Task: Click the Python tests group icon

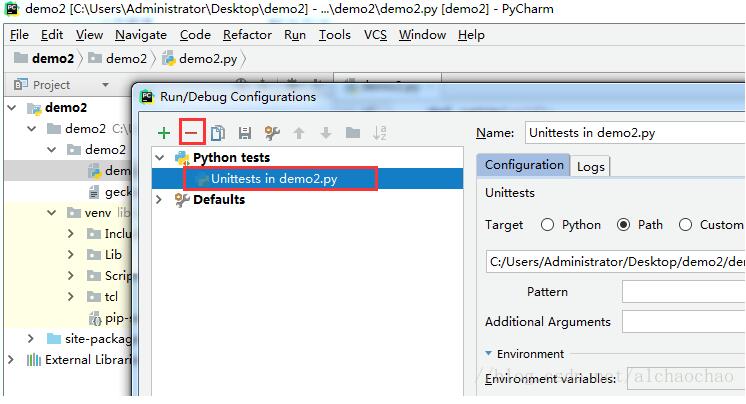Action: point(182,158)
